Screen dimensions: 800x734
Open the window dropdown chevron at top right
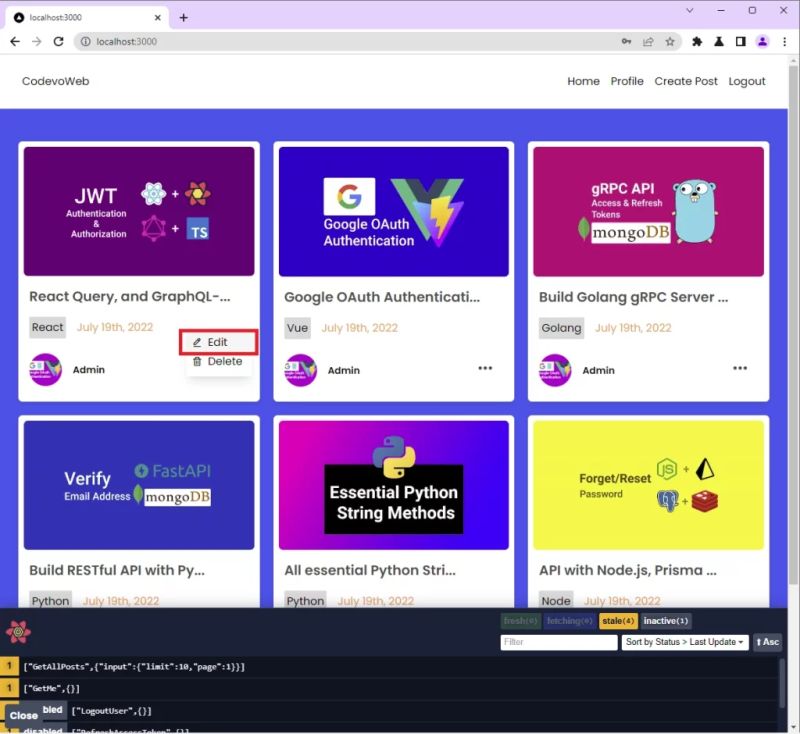(691, 10)
